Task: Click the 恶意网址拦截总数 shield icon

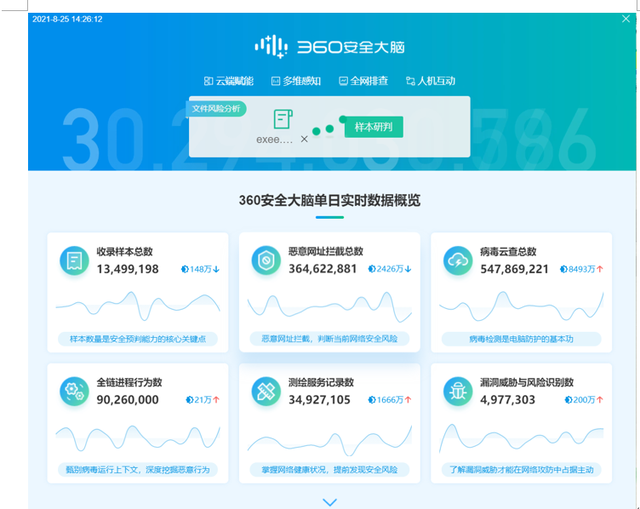Action: coord(266,260)
